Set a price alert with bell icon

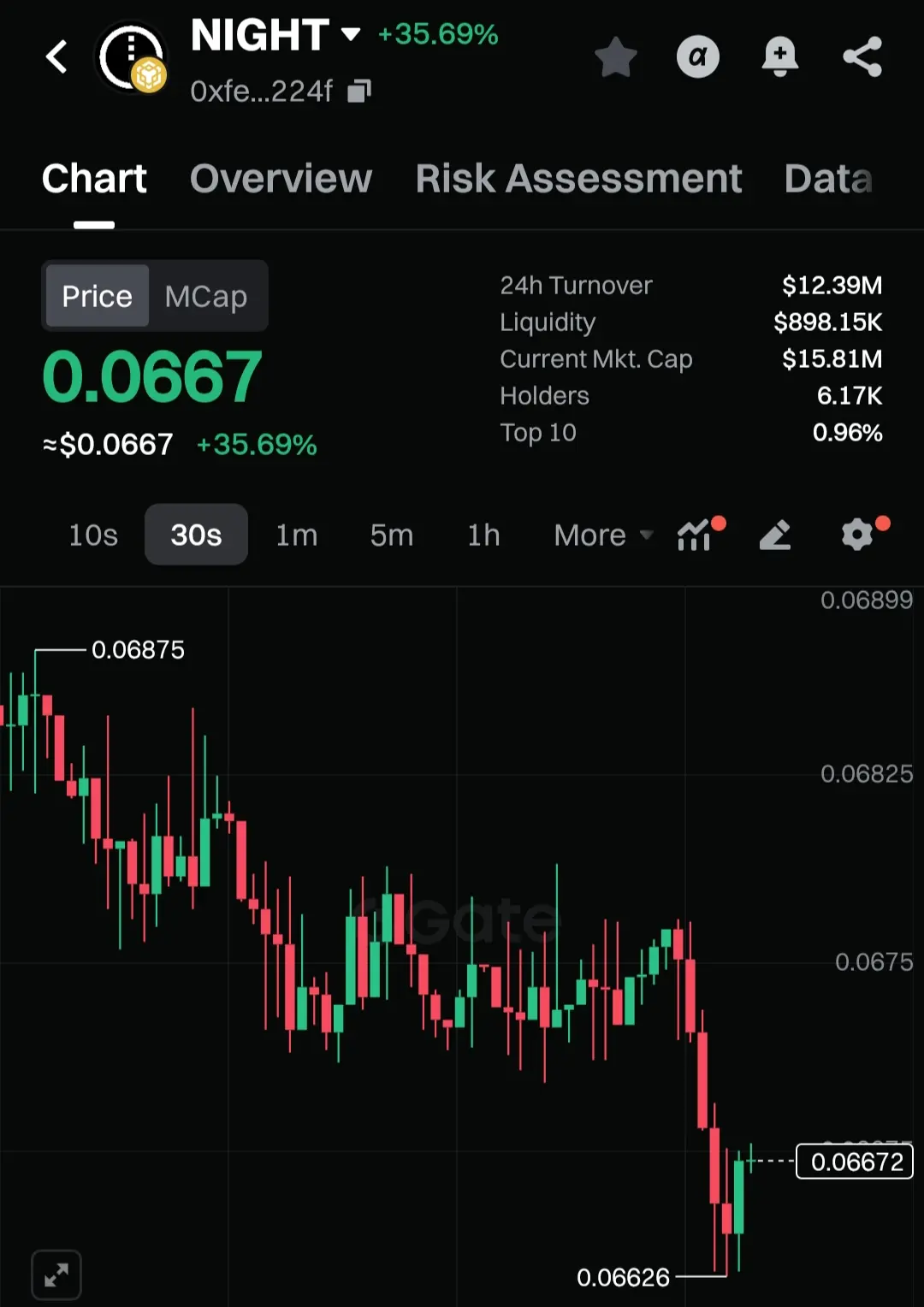tap(779, 57)
